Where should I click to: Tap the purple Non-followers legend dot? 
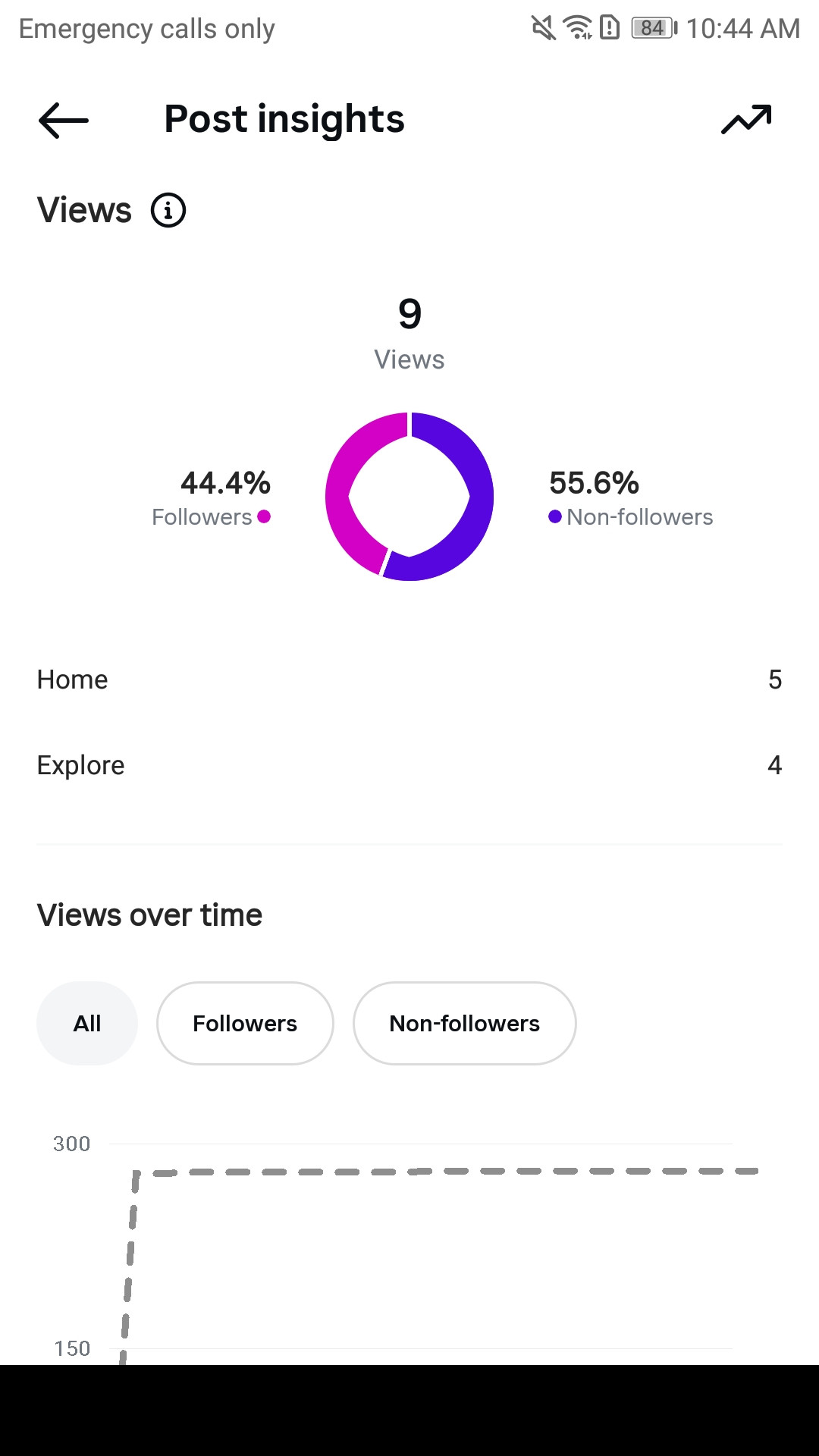click(x=555, y=516)
